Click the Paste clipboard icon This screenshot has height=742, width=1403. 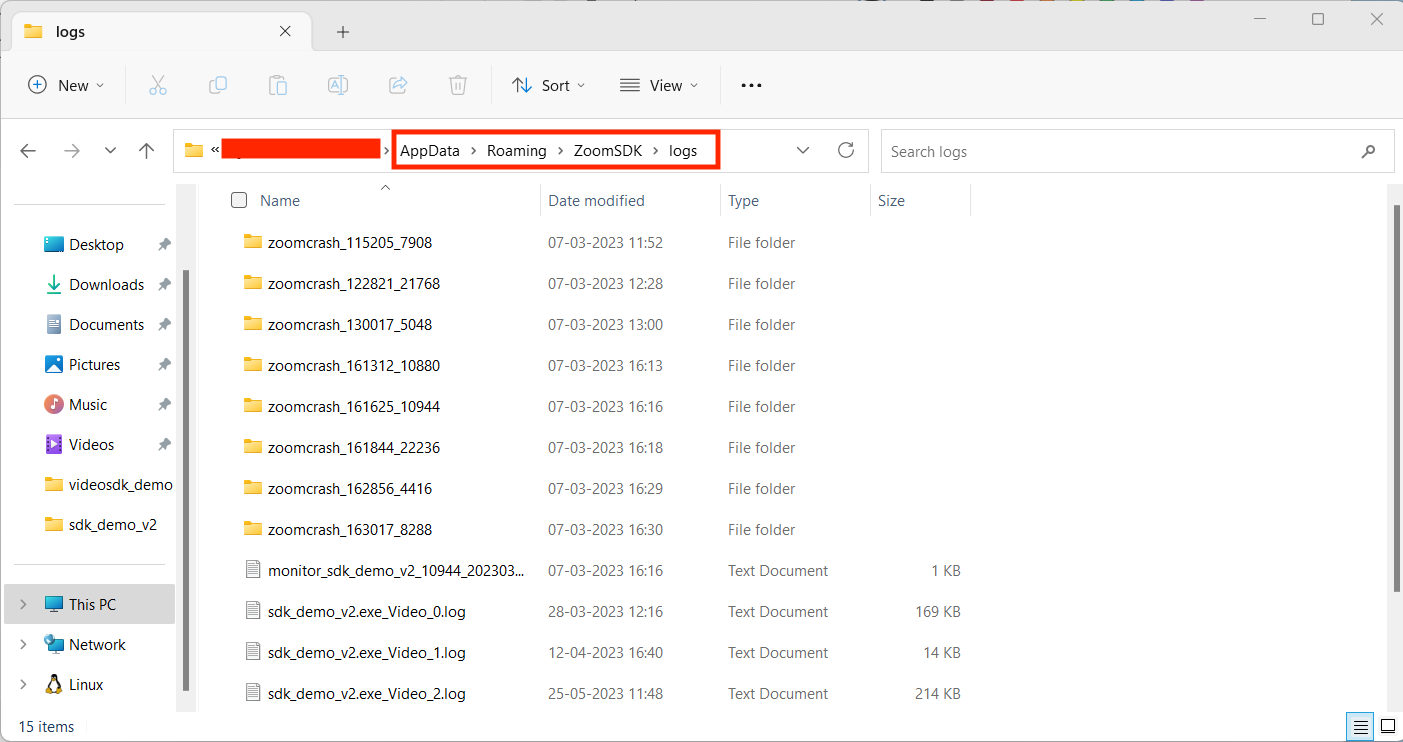[278, 85]
